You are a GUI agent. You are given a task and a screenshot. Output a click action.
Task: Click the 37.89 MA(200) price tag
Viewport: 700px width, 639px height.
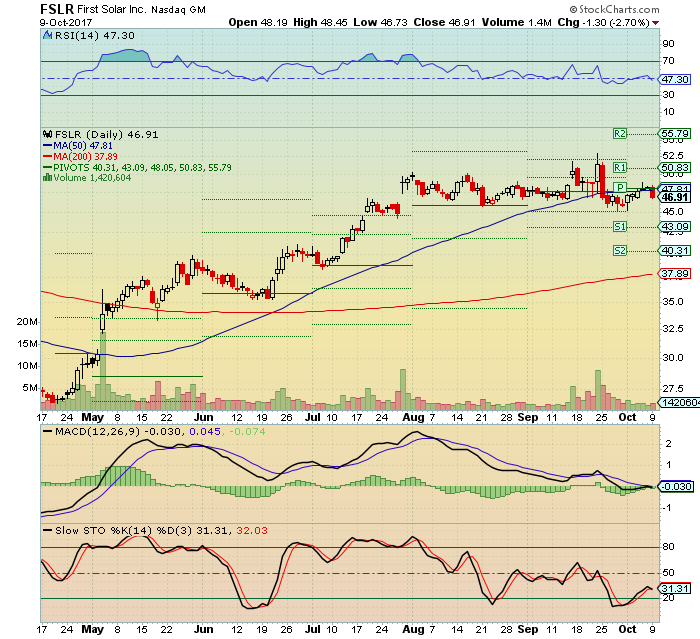(x=675, y=273)
